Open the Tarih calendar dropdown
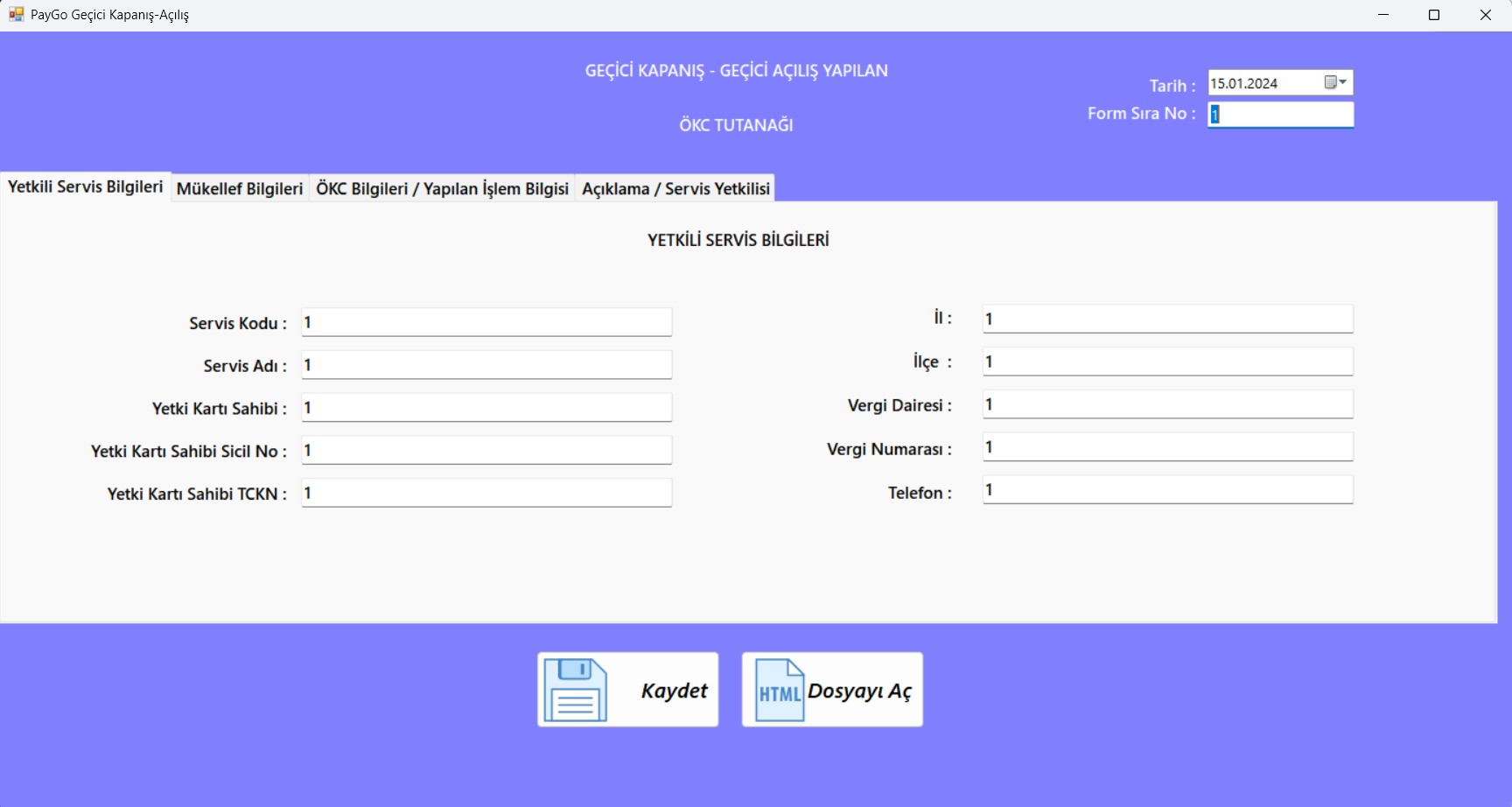 point(1335,82)
